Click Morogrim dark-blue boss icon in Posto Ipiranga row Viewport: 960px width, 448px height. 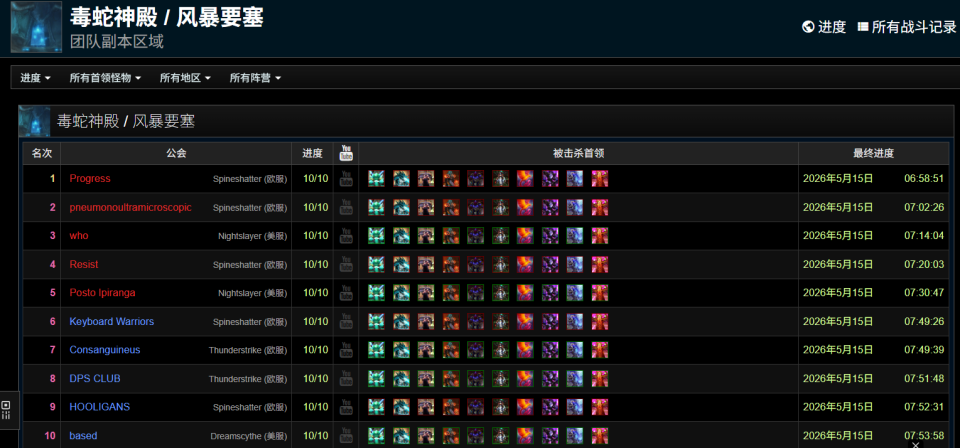click(476, 293)
